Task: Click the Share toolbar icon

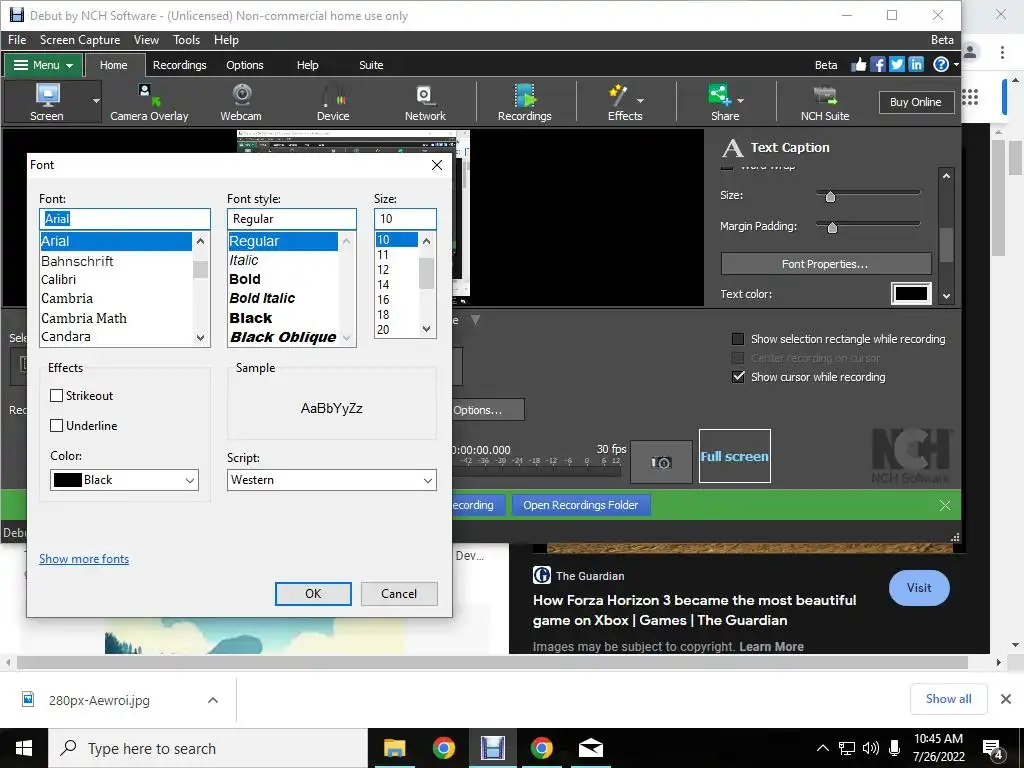Action: click(x=720, y=95)
